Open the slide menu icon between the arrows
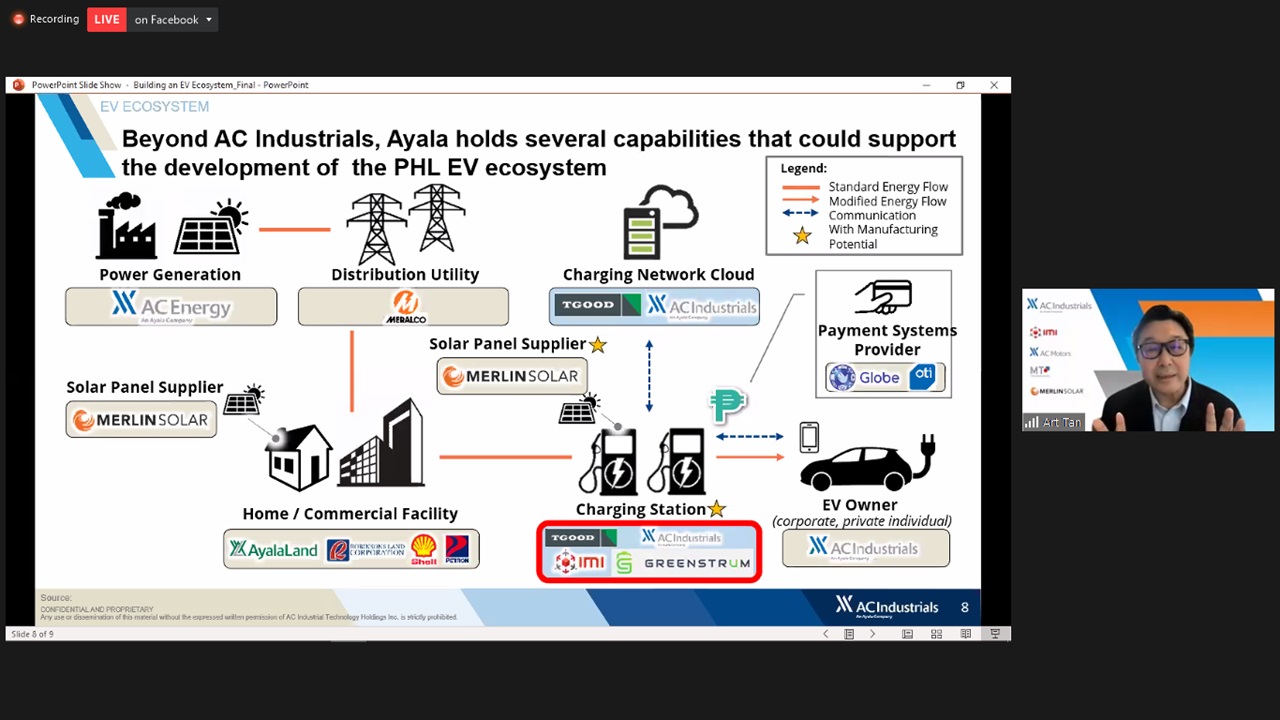Viewport: 1280px width, 720px height. [x=849, y=634]
